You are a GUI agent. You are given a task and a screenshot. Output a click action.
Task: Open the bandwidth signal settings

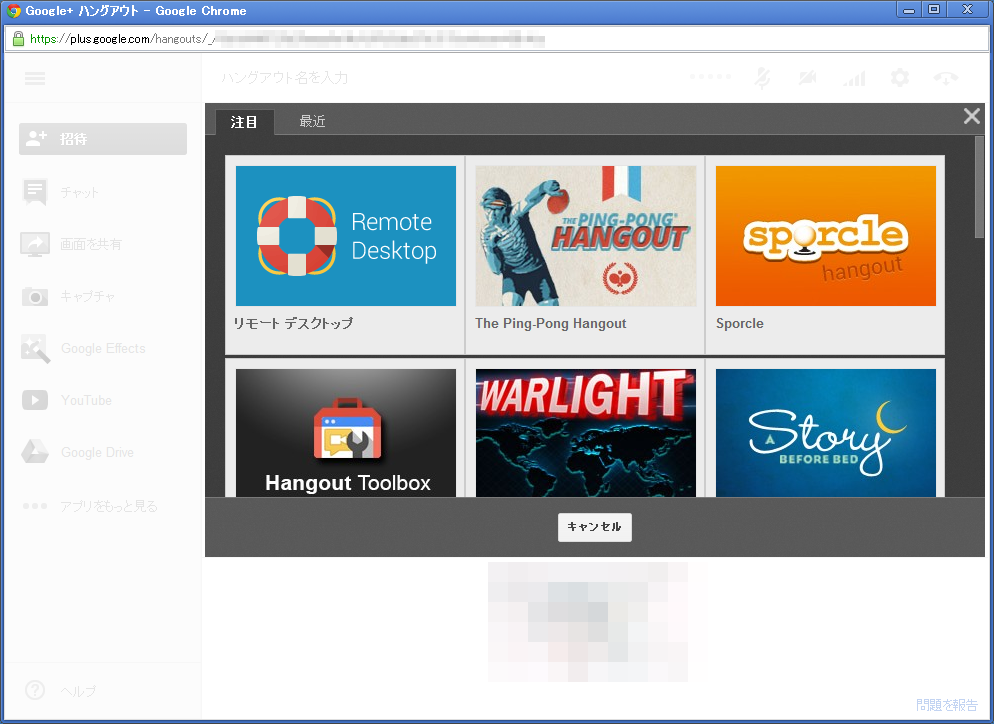[x=854, y=79]
